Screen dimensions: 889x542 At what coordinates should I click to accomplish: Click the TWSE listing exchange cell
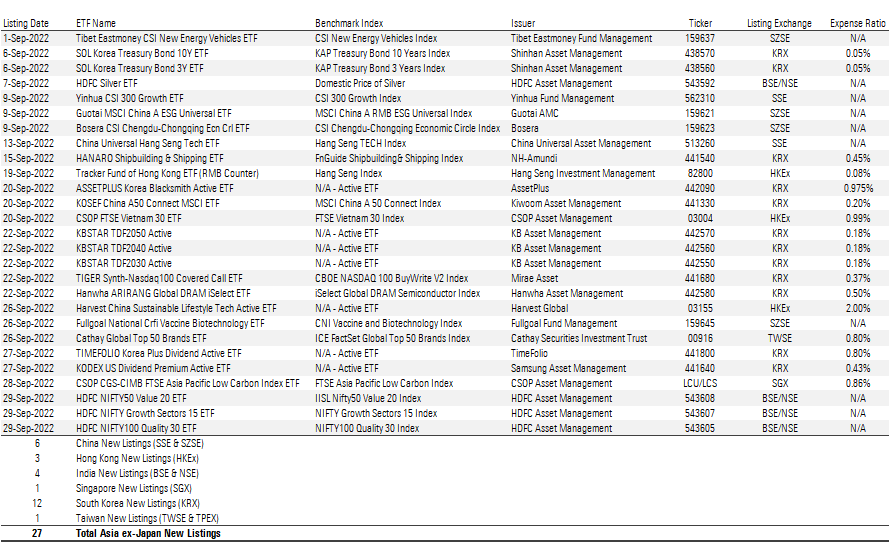point(780,338)
